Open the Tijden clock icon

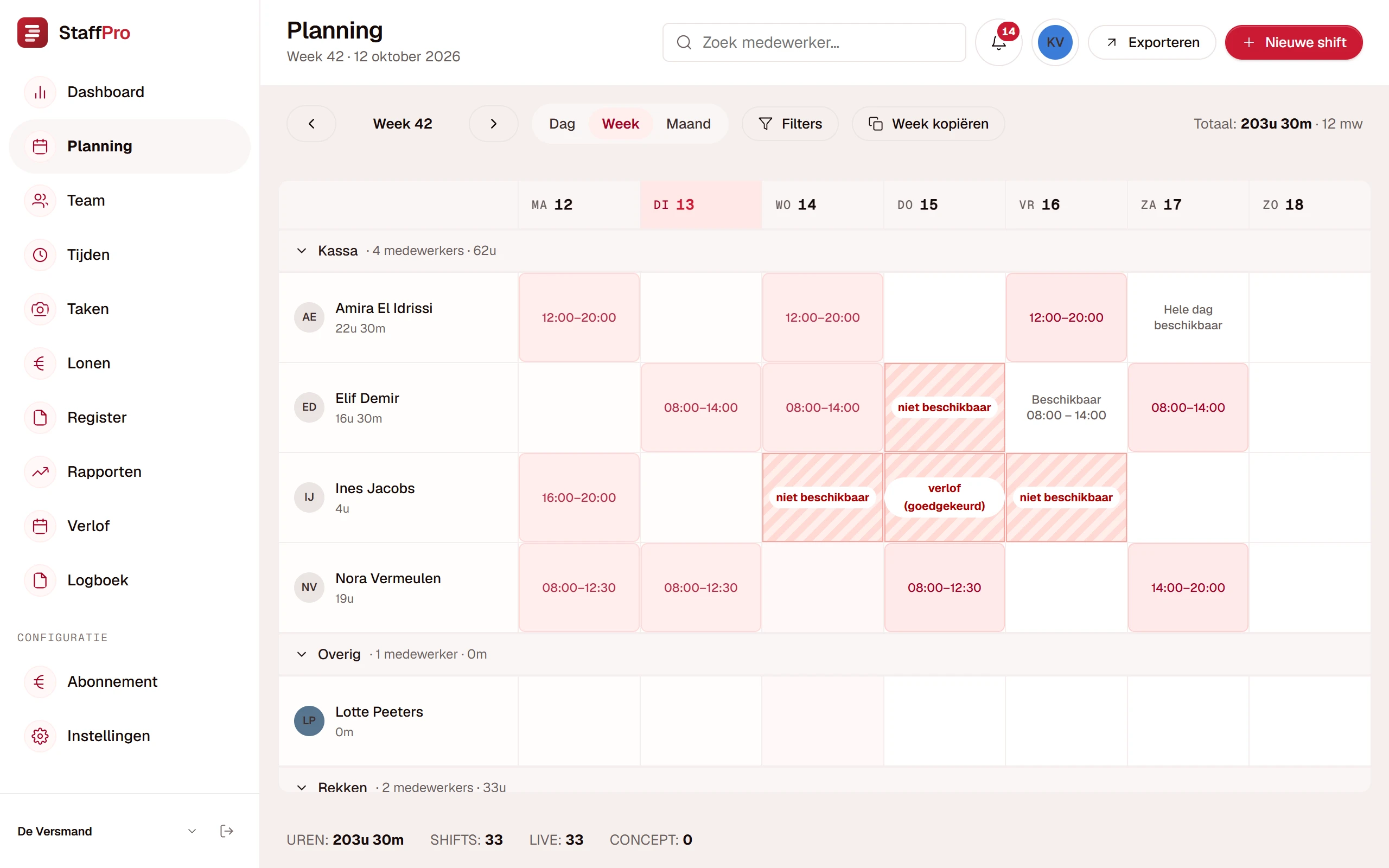pyautogui.click(x=40, y=254)
